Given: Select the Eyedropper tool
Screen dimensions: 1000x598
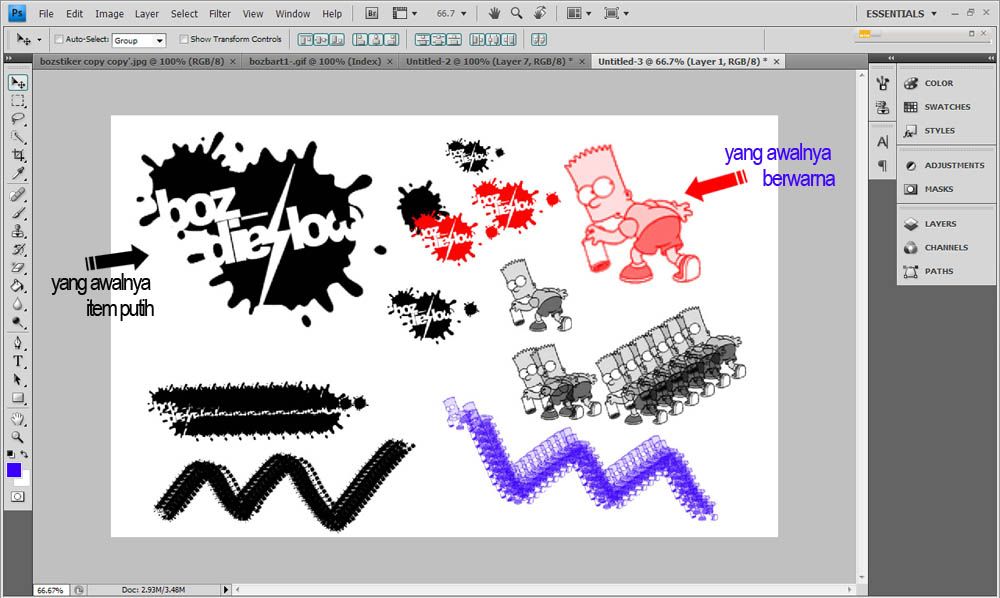Looking at the screenshot, I should click(17, 174).
